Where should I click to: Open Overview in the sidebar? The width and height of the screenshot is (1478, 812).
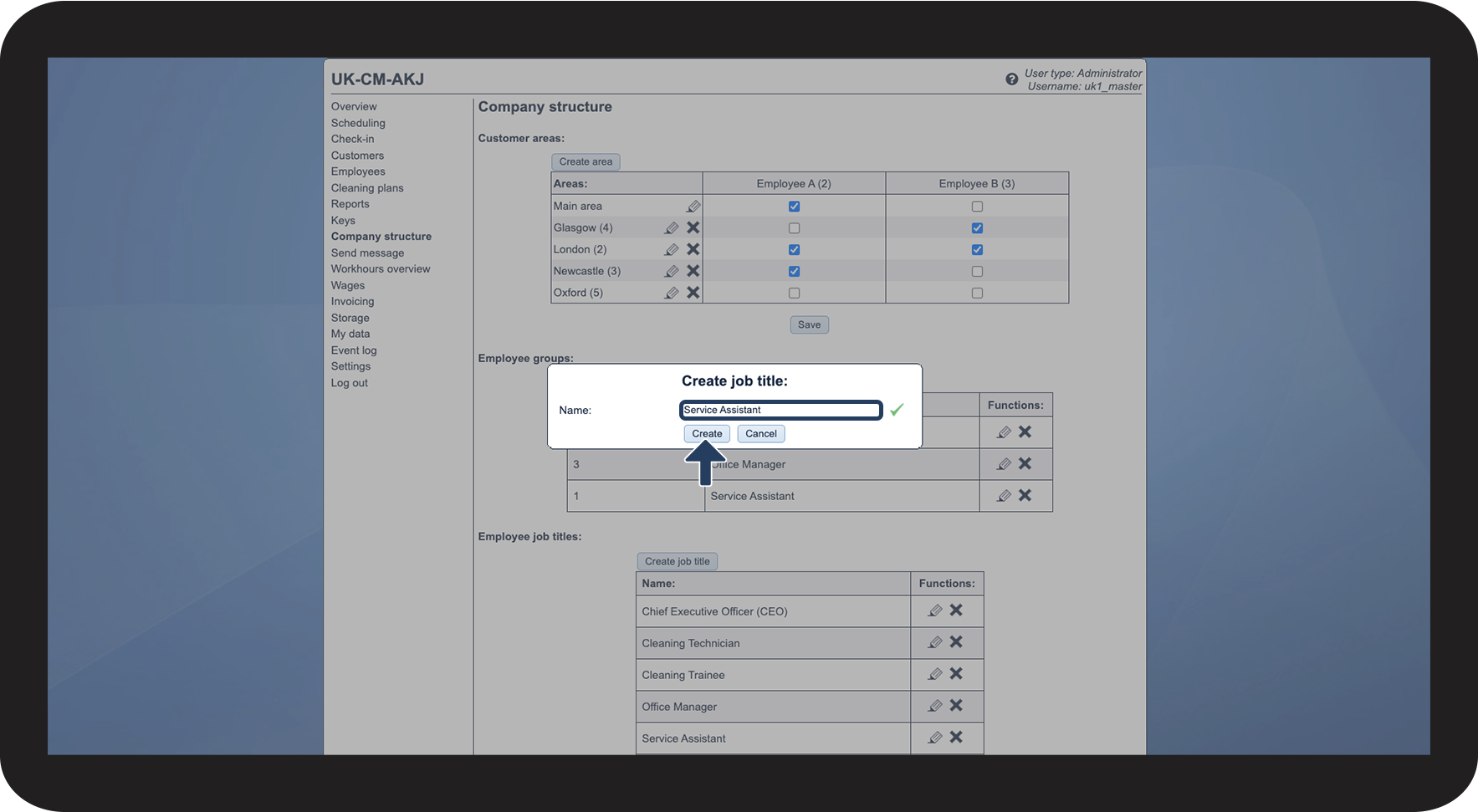tap(354, 107)
